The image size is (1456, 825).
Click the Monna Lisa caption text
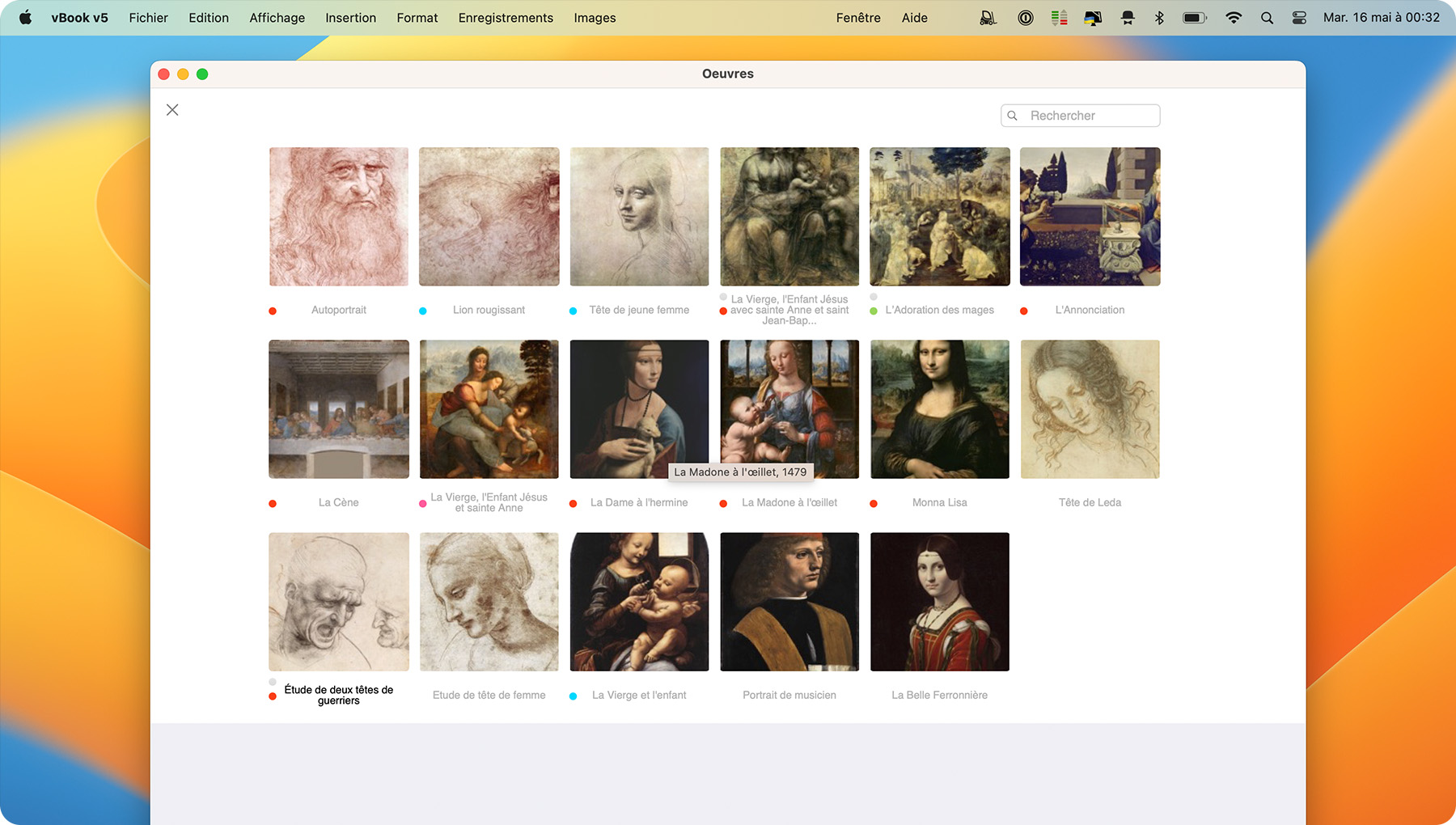(940, 502)
